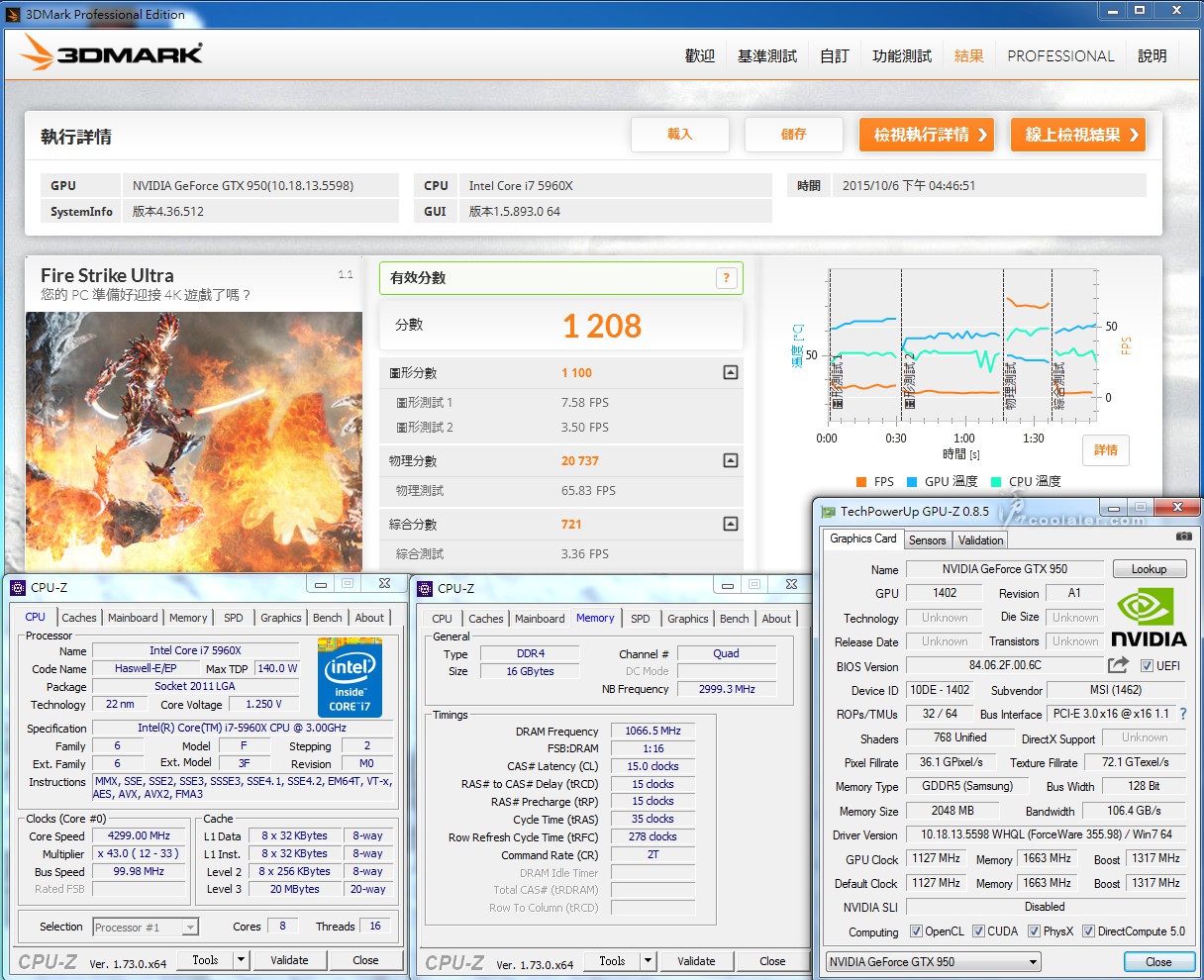This screenshot has width=1204, height=980.
Task: Collapse the 綜合分數 combined score section
Action: tap(730, 524)
